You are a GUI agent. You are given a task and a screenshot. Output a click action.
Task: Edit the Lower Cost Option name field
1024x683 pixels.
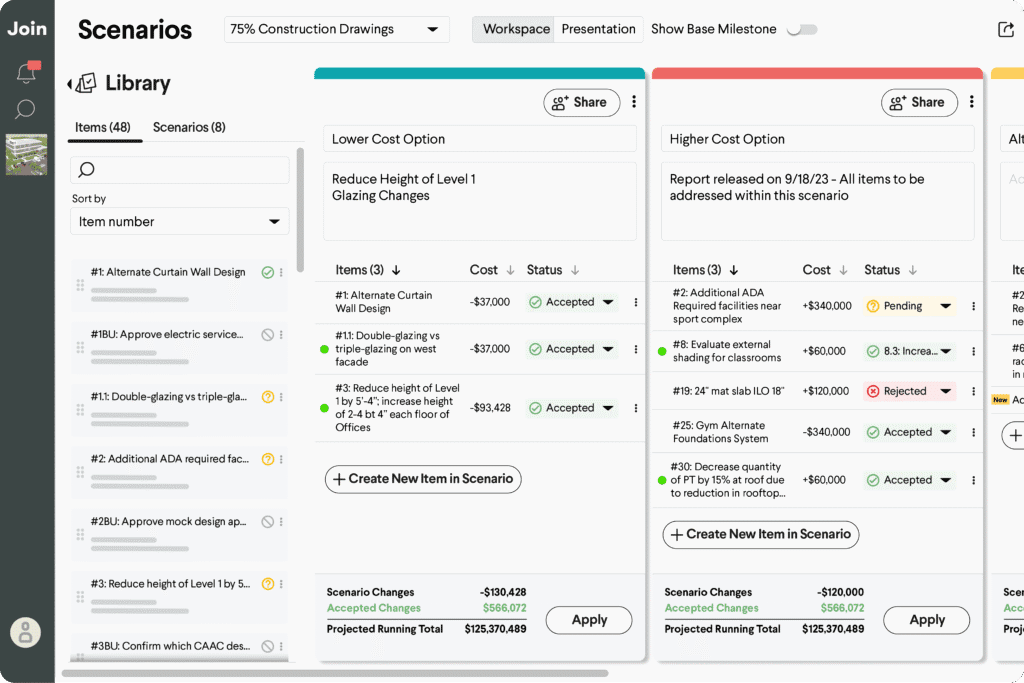click(x=479, y=139)
